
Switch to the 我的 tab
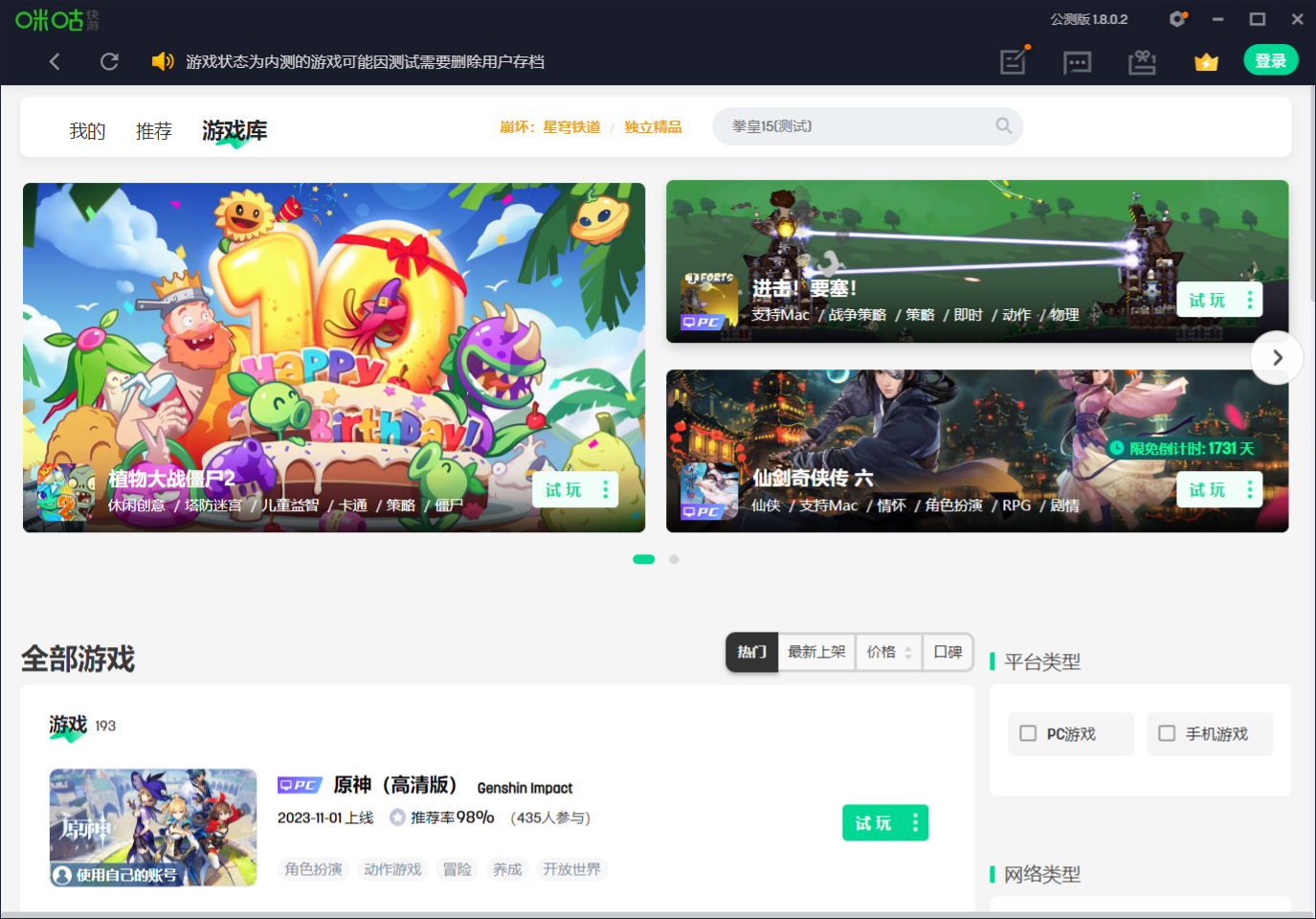(87, 130)
